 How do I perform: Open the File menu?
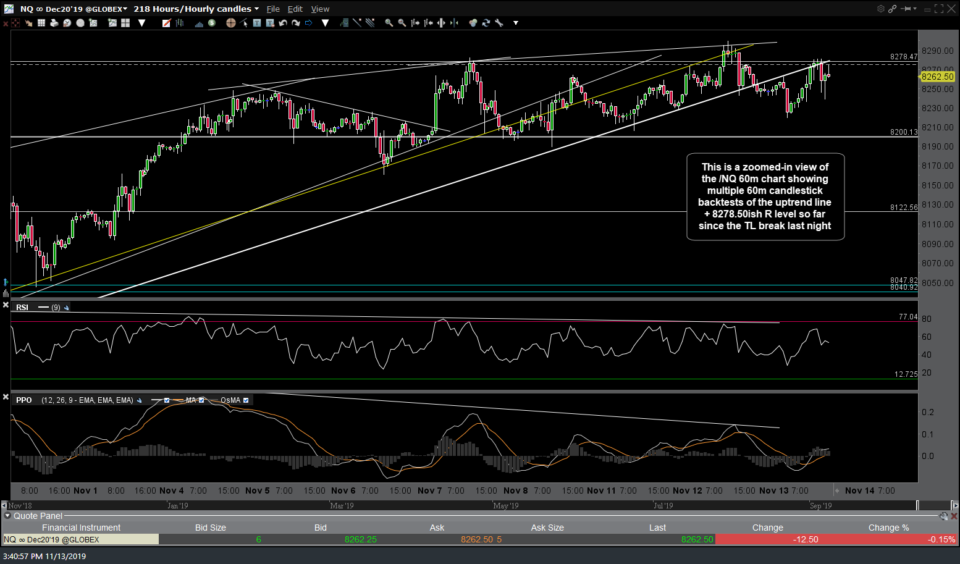coord(272,9)
